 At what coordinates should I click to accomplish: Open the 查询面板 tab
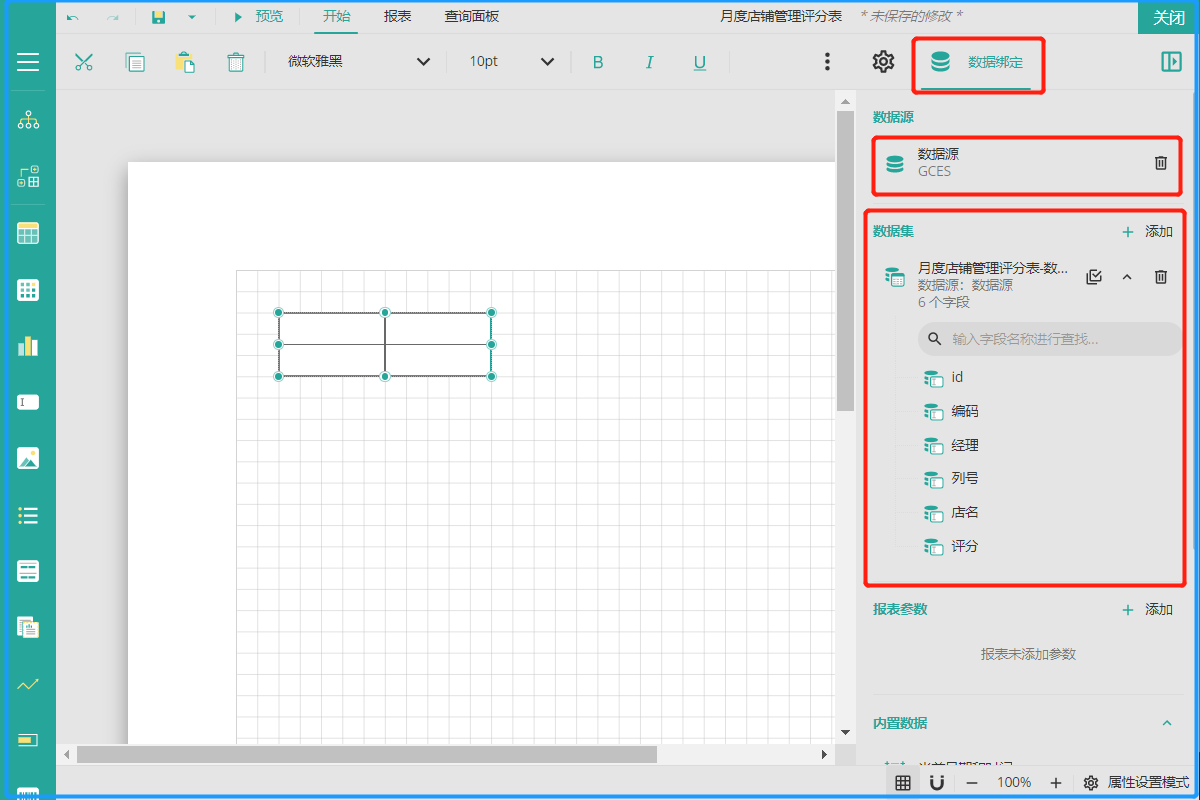click(472, 17)
